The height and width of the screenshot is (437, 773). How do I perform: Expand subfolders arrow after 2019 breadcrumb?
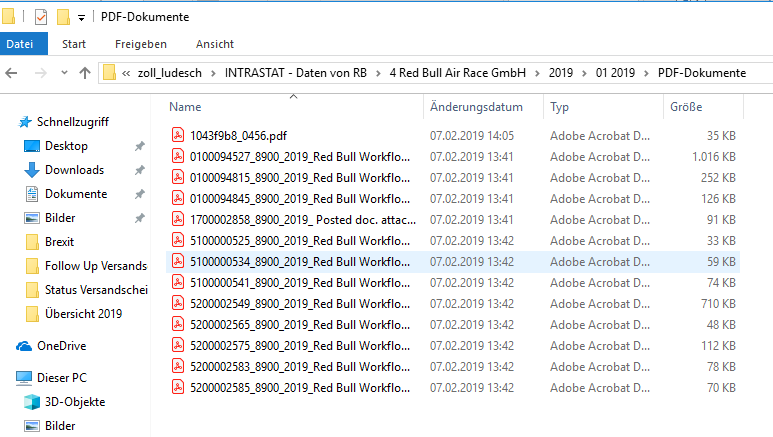(584, 73)
